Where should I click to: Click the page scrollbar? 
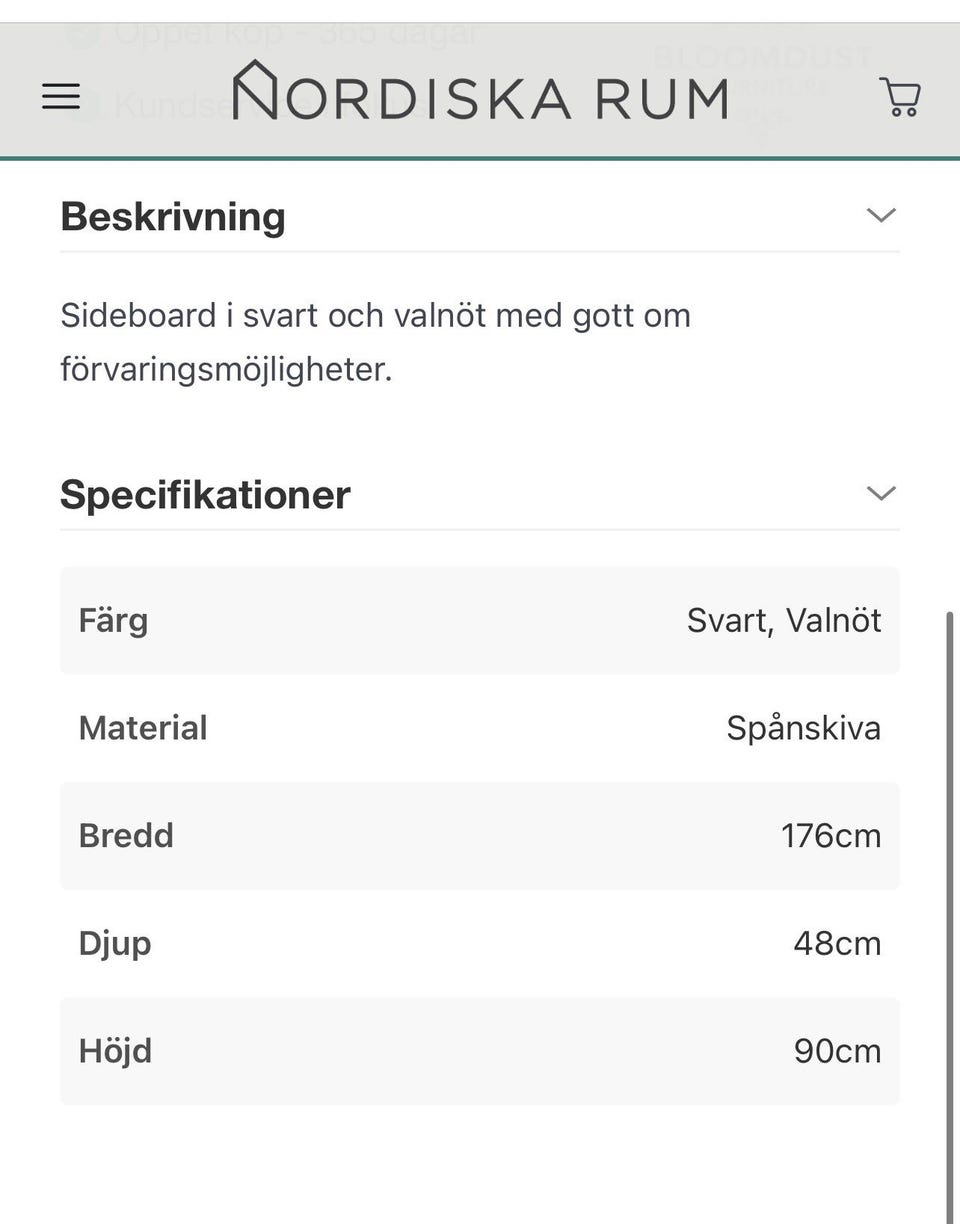tap(950, 900)
